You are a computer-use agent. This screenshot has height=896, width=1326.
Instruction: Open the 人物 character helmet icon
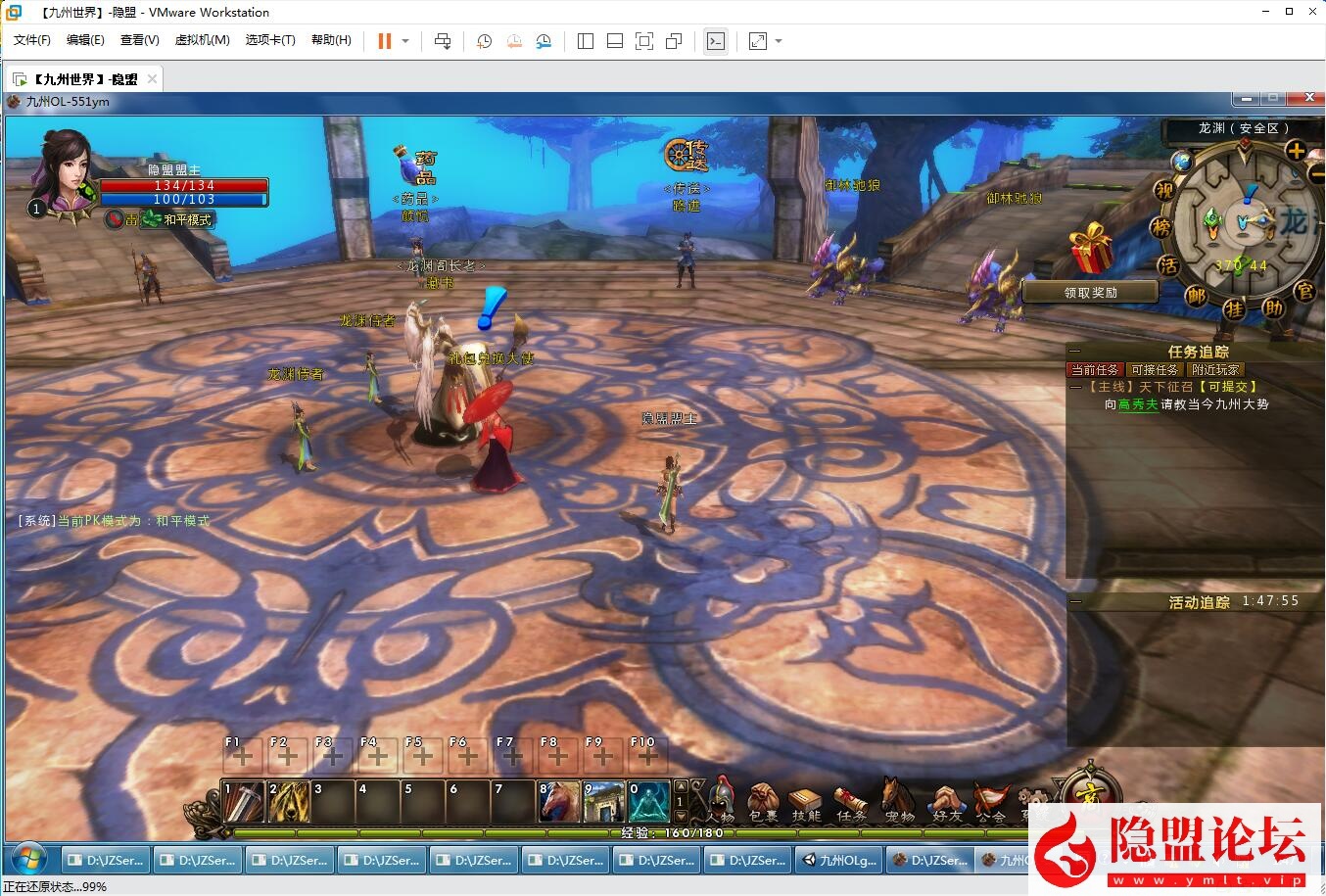720,800
